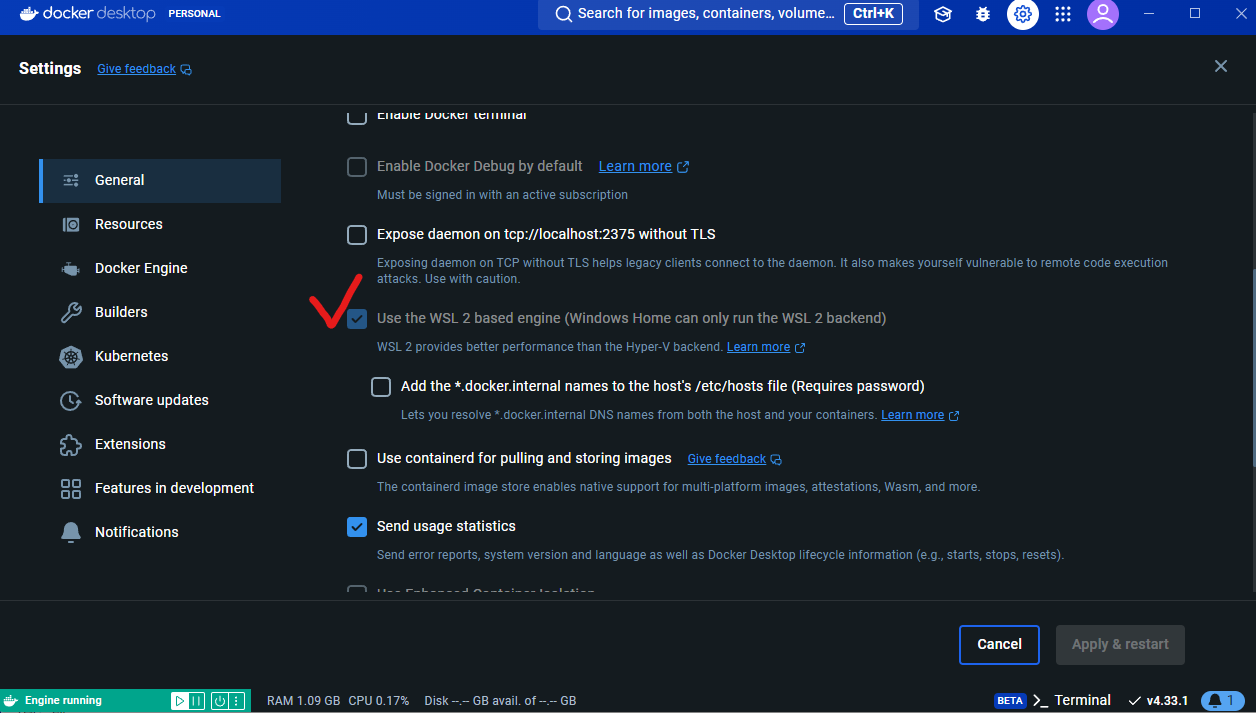Enable Use containerd for pulling and storing images
Viewport: 1256px width, 713px height.
point(357,459)
